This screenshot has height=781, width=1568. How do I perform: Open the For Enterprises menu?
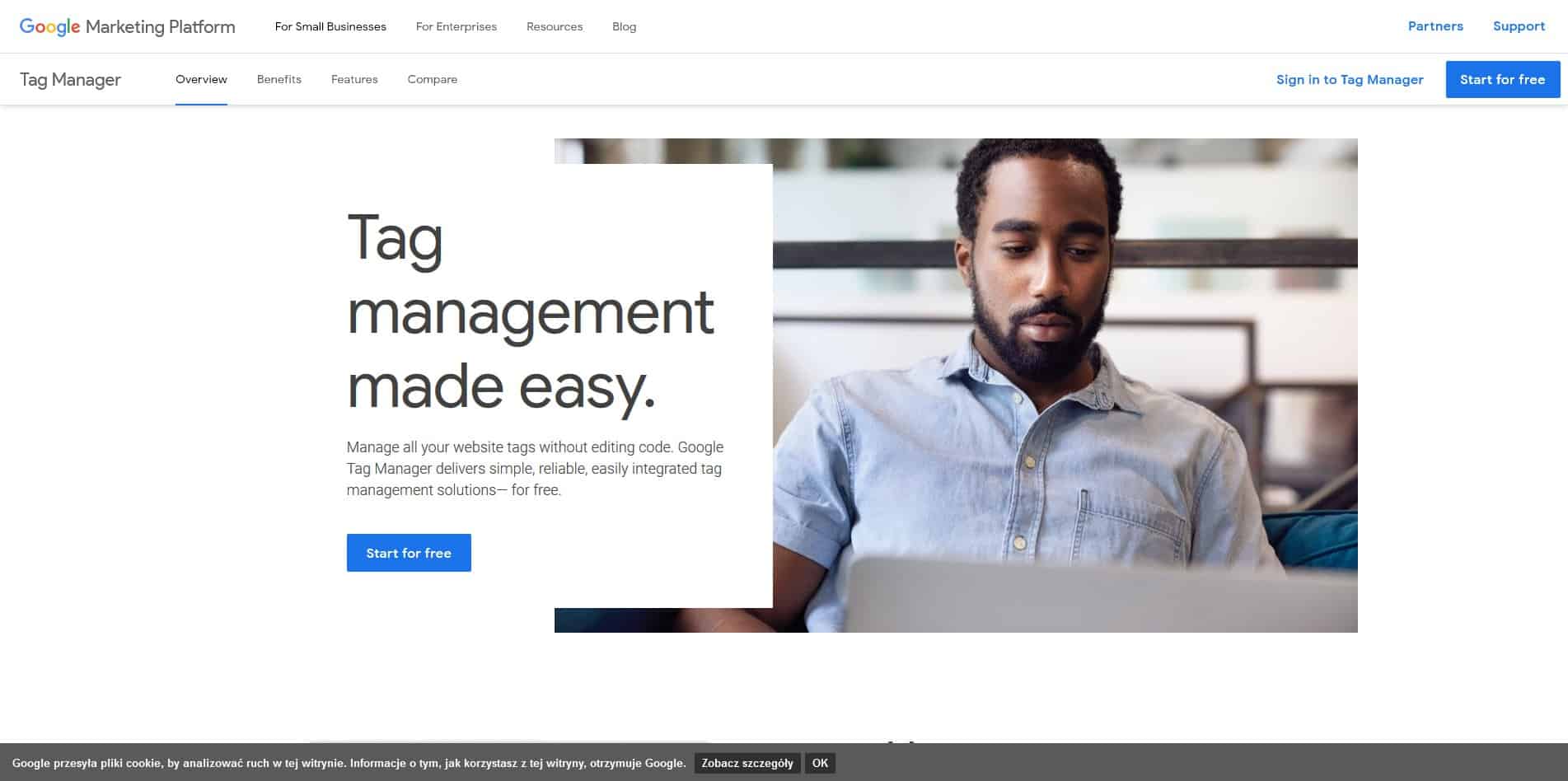click(x=456, y=26)
